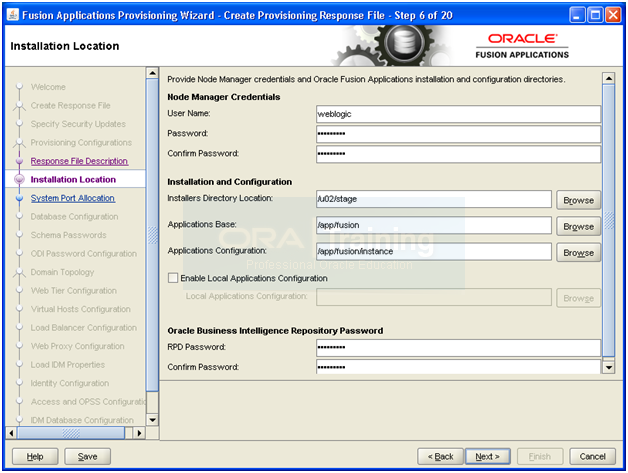Enable Local Applications Configuration checkbox
628x473 pixels.
pyautogui.click(x=173, y=278)
